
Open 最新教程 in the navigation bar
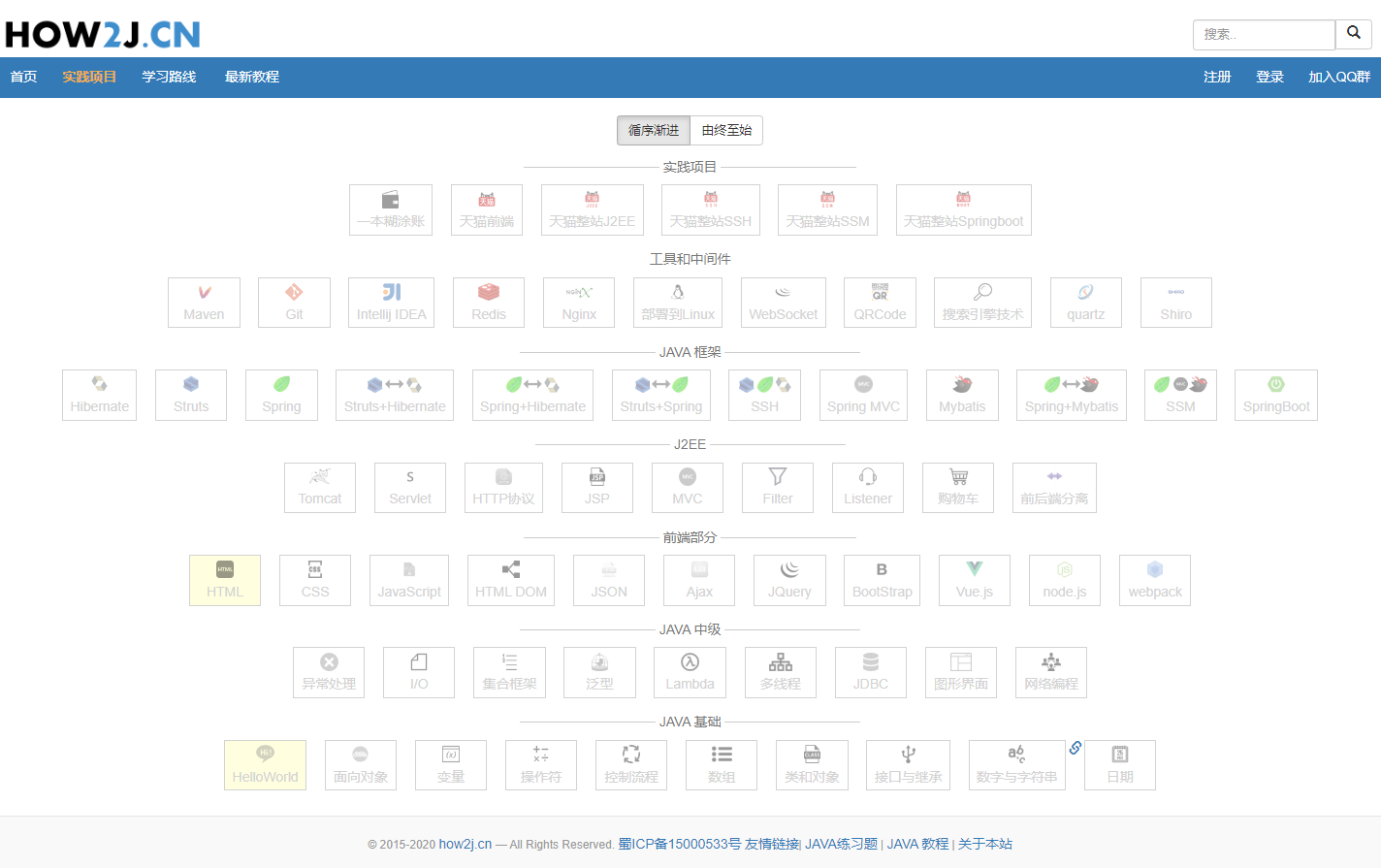pos(252,77)
